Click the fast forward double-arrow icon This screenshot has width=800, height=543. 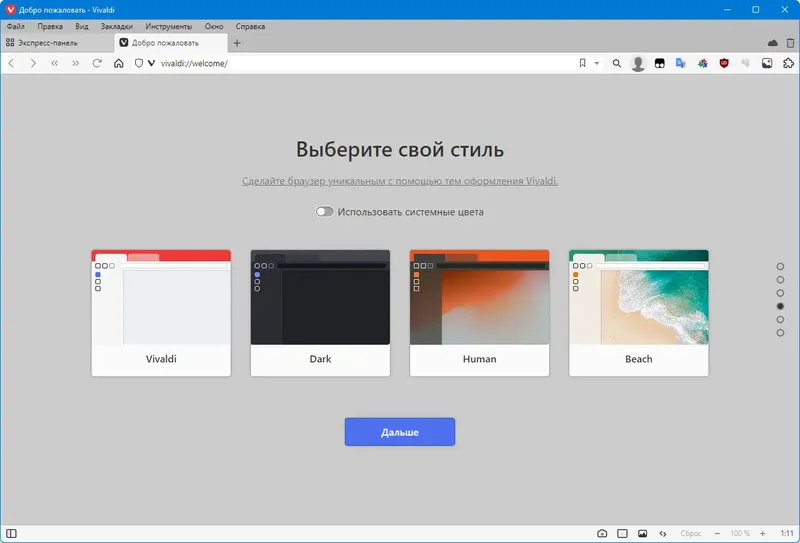point(76,63)
